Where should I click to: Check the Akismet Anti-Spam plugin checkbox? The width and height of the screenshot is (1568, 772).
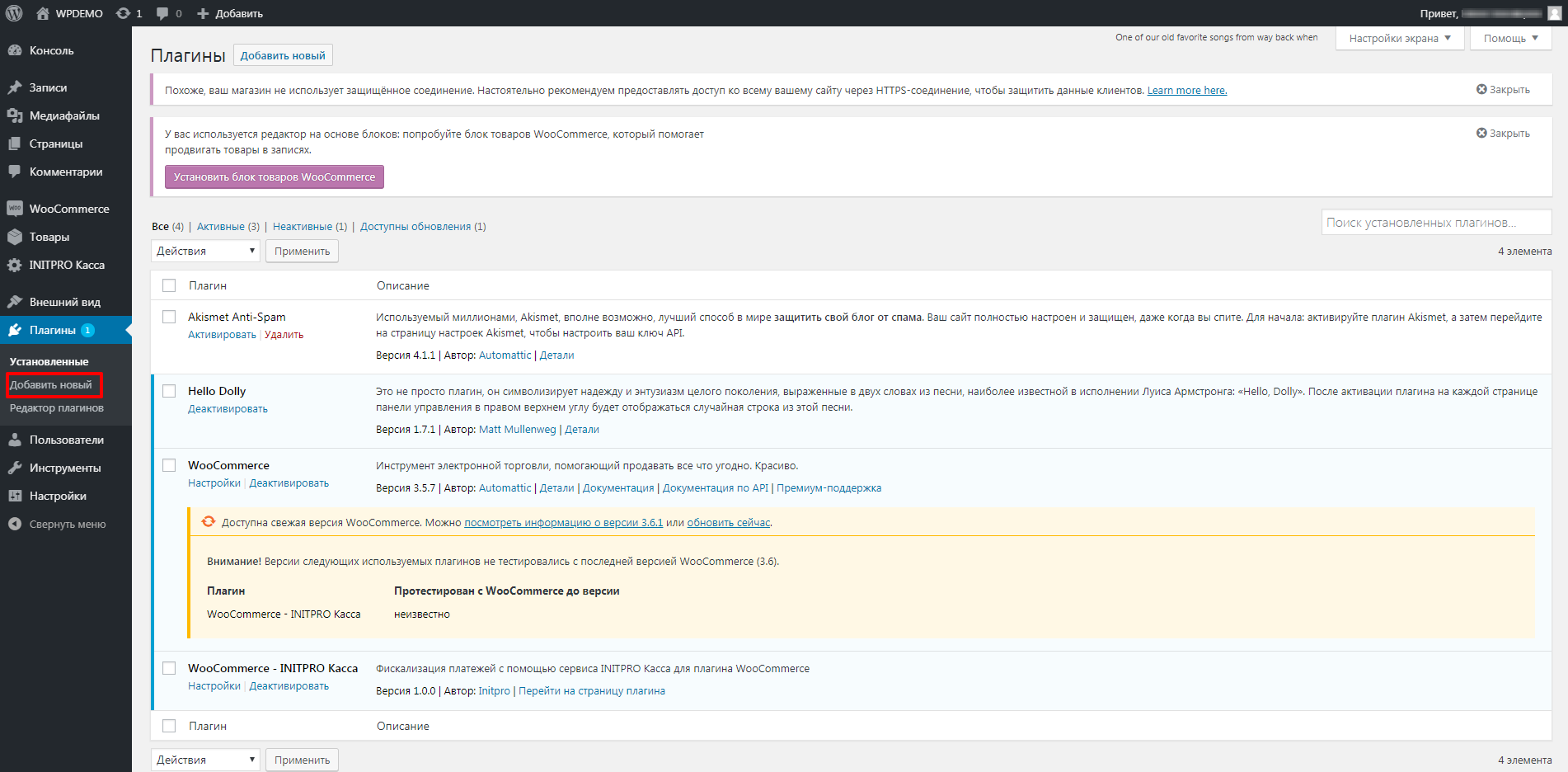point(169,317)
